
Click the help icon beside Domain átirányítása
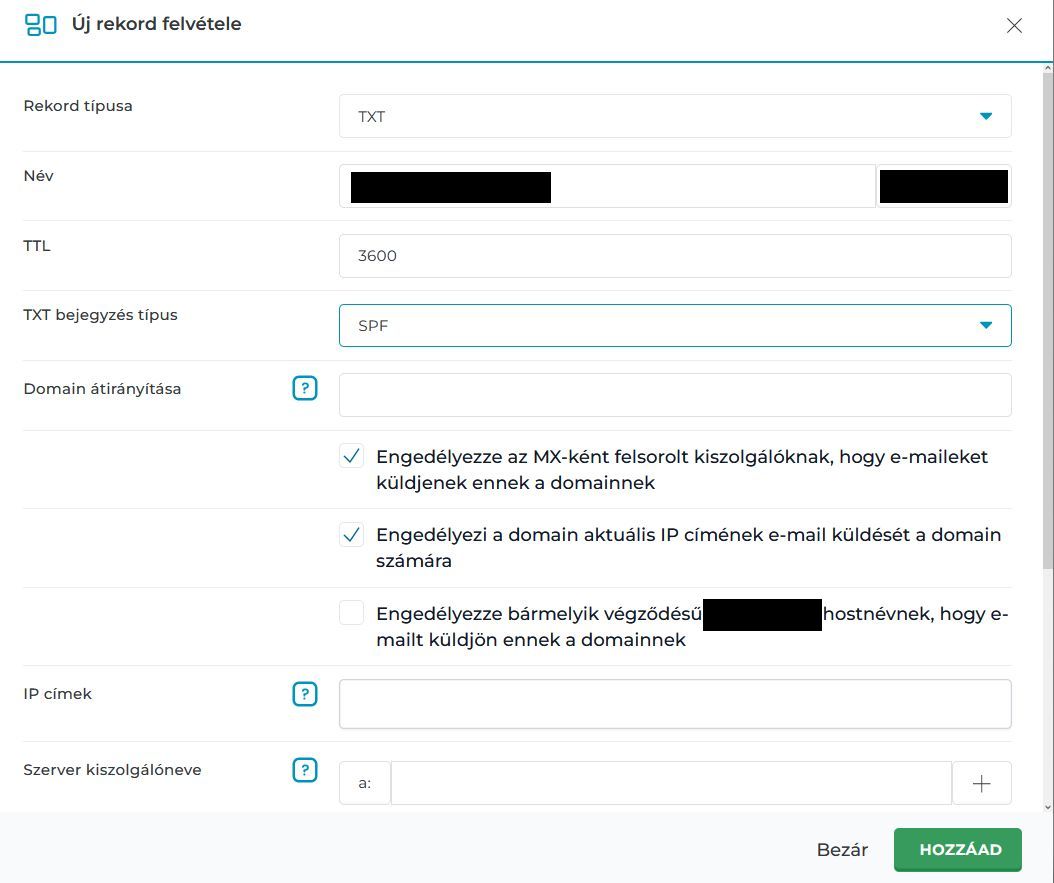click(x=305, y=388)
